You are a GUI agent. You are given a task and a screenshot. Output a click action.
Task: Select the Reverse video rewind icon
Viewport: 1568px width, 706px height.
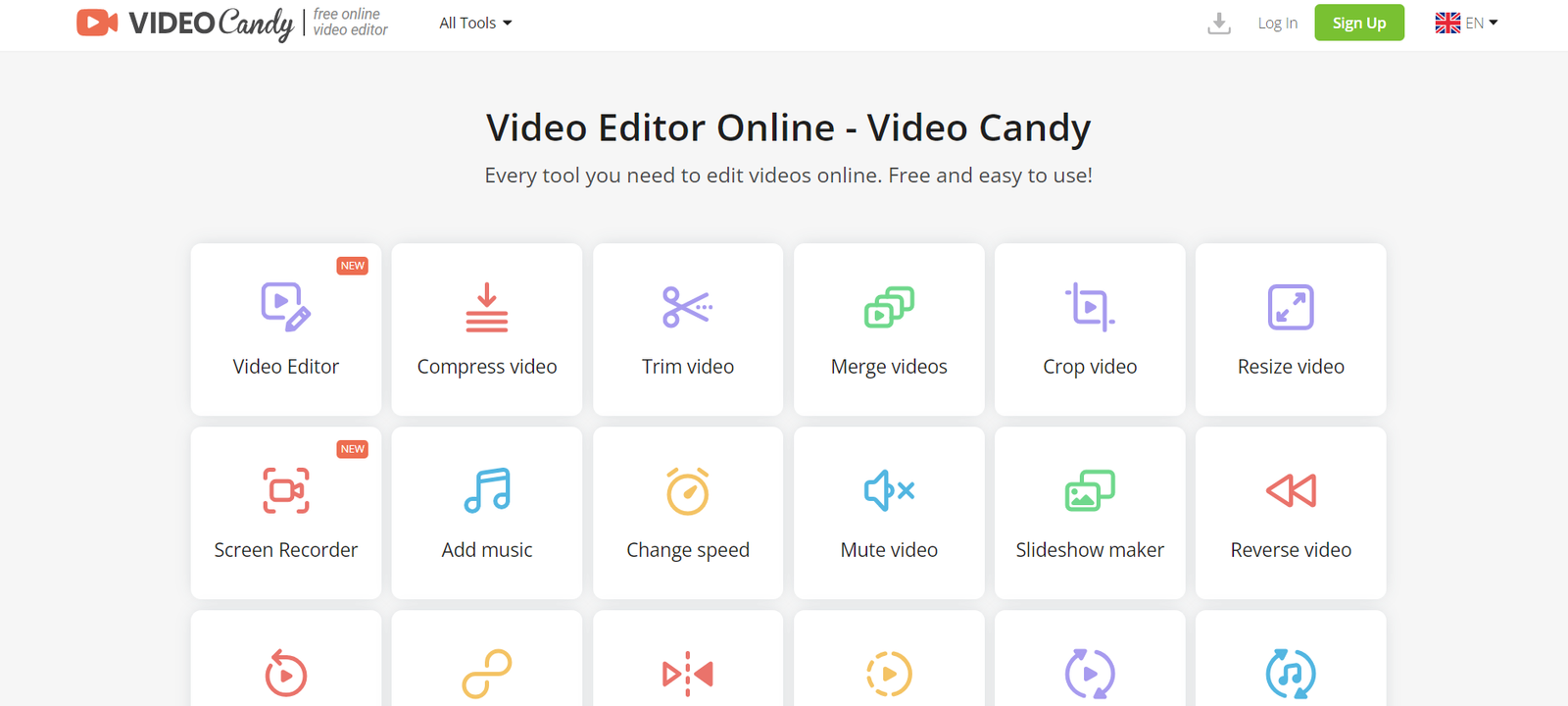[x=1291, y=490]
